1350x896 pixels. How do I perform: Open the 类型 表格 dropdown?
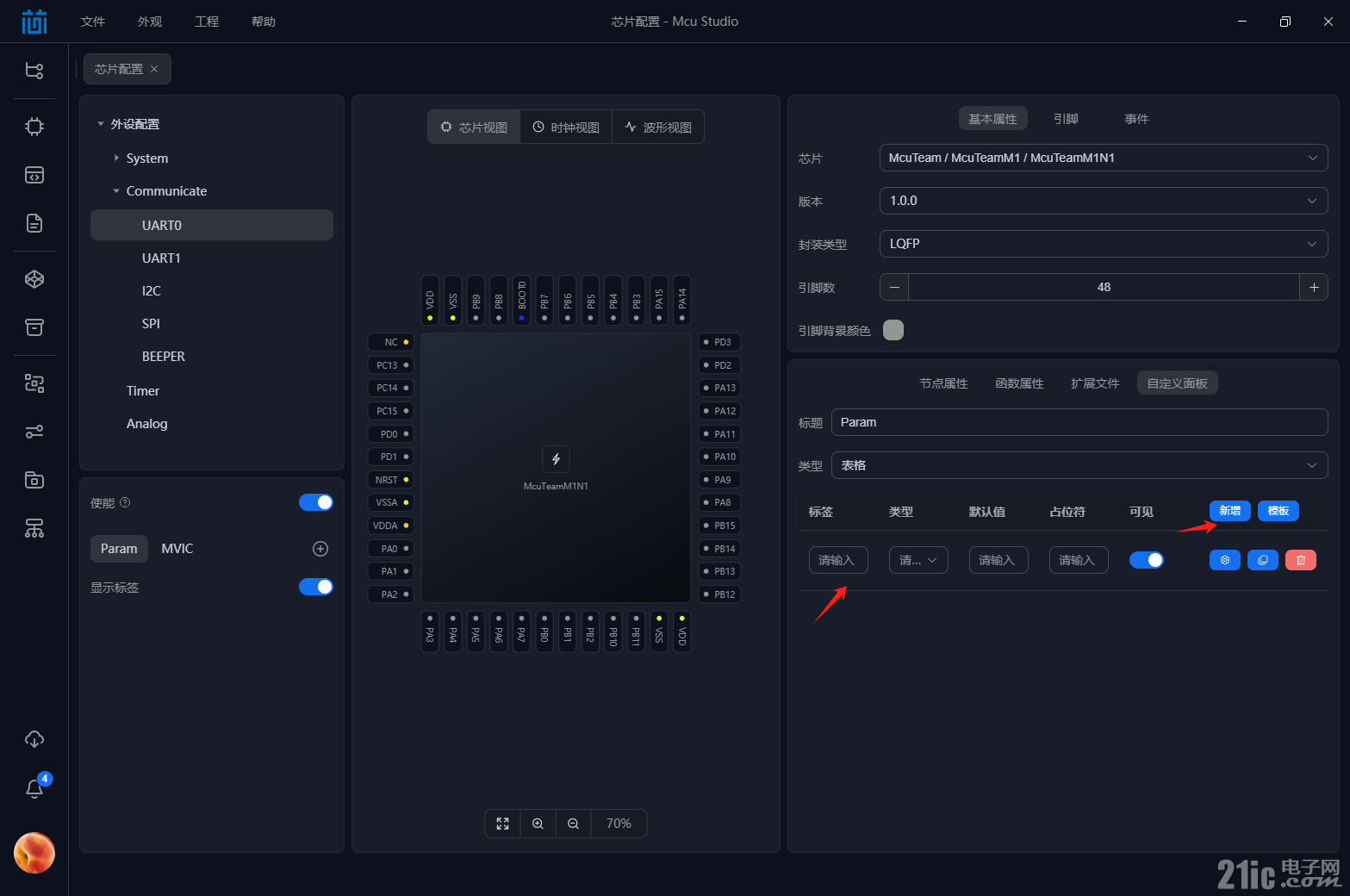click(1079, 465)
